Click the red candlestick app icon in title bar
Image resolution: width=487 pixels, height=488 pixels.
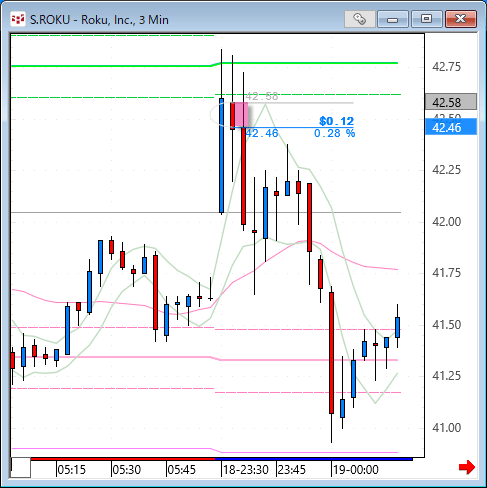(x=18, y=19)
